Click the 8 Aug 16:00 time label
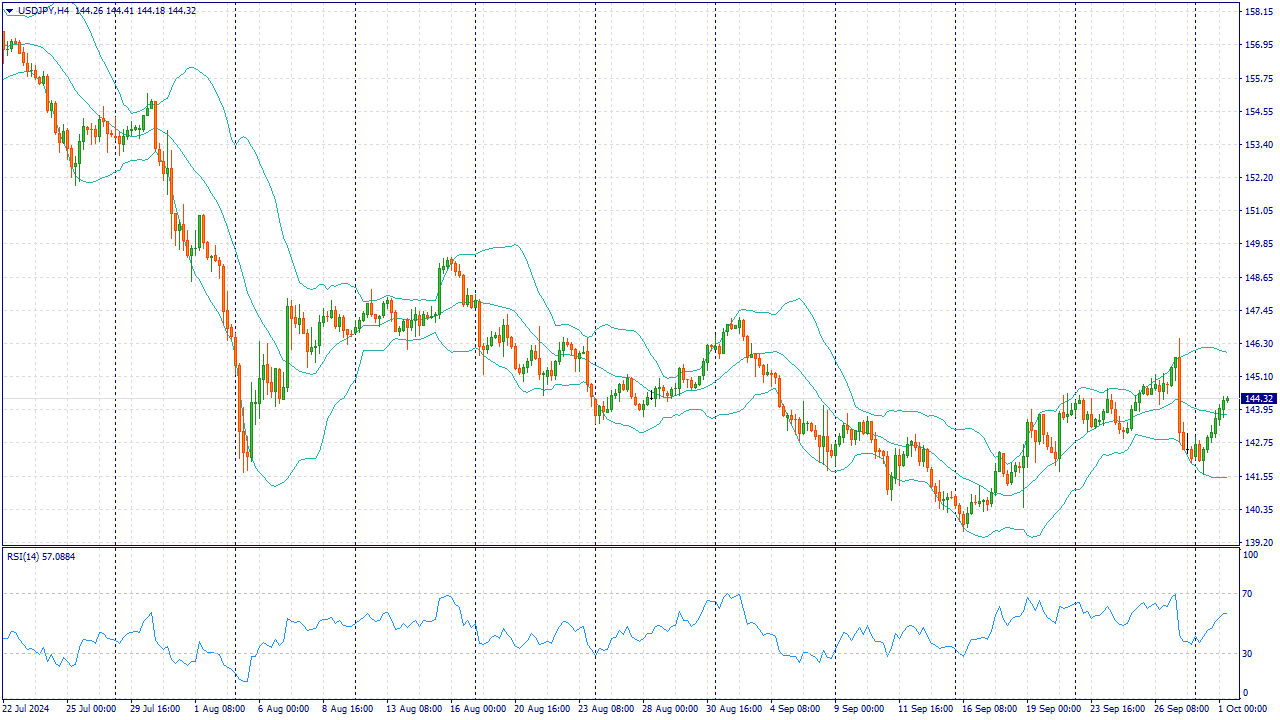The image size is (1280, 720). (x=347, y=708)
